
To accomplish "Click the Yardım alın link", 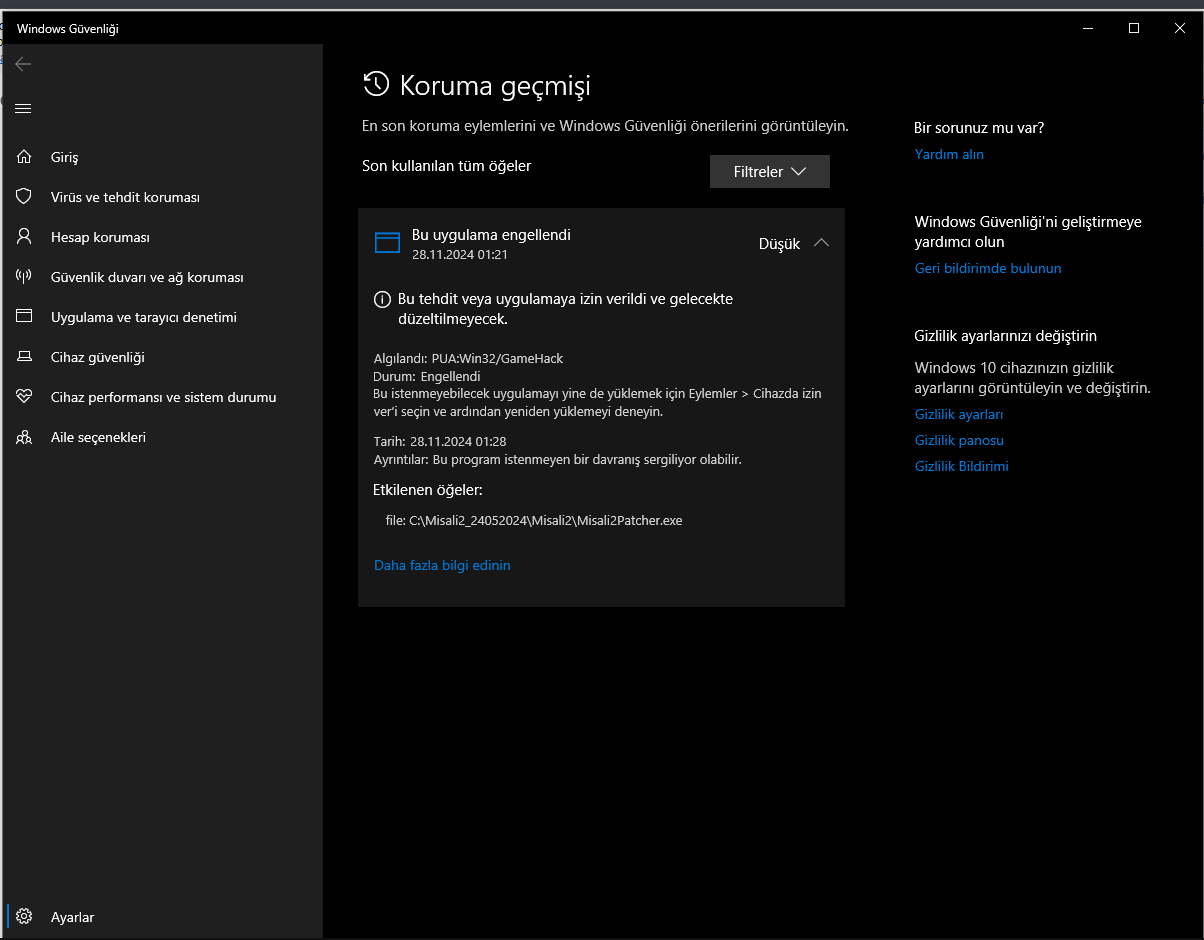I will click(949, 154).
